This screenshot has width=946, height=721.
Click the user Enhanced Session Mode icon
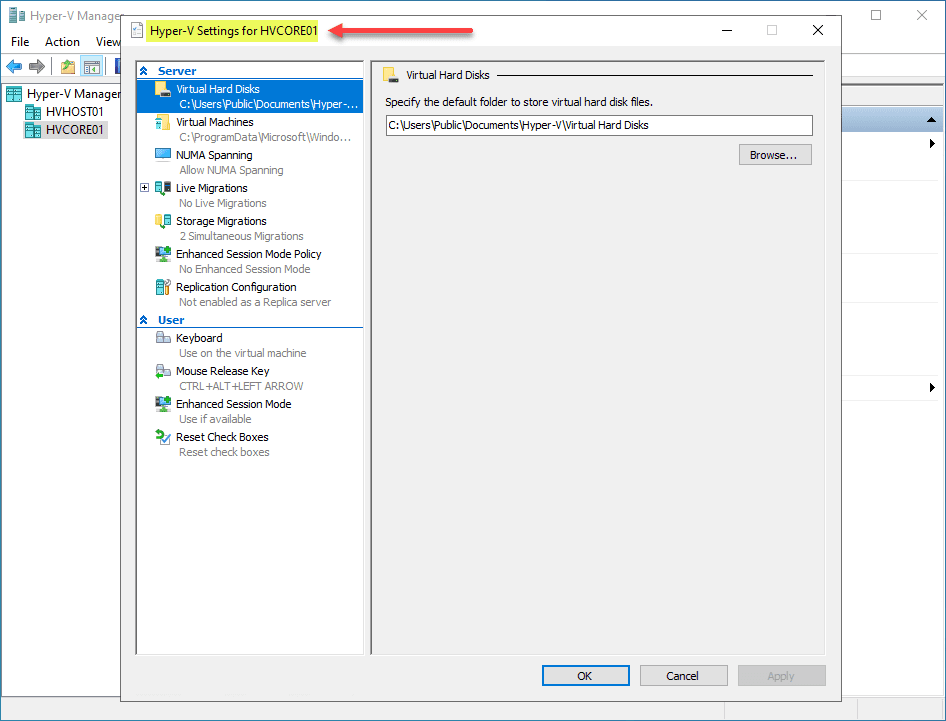[x=162, y=404]
